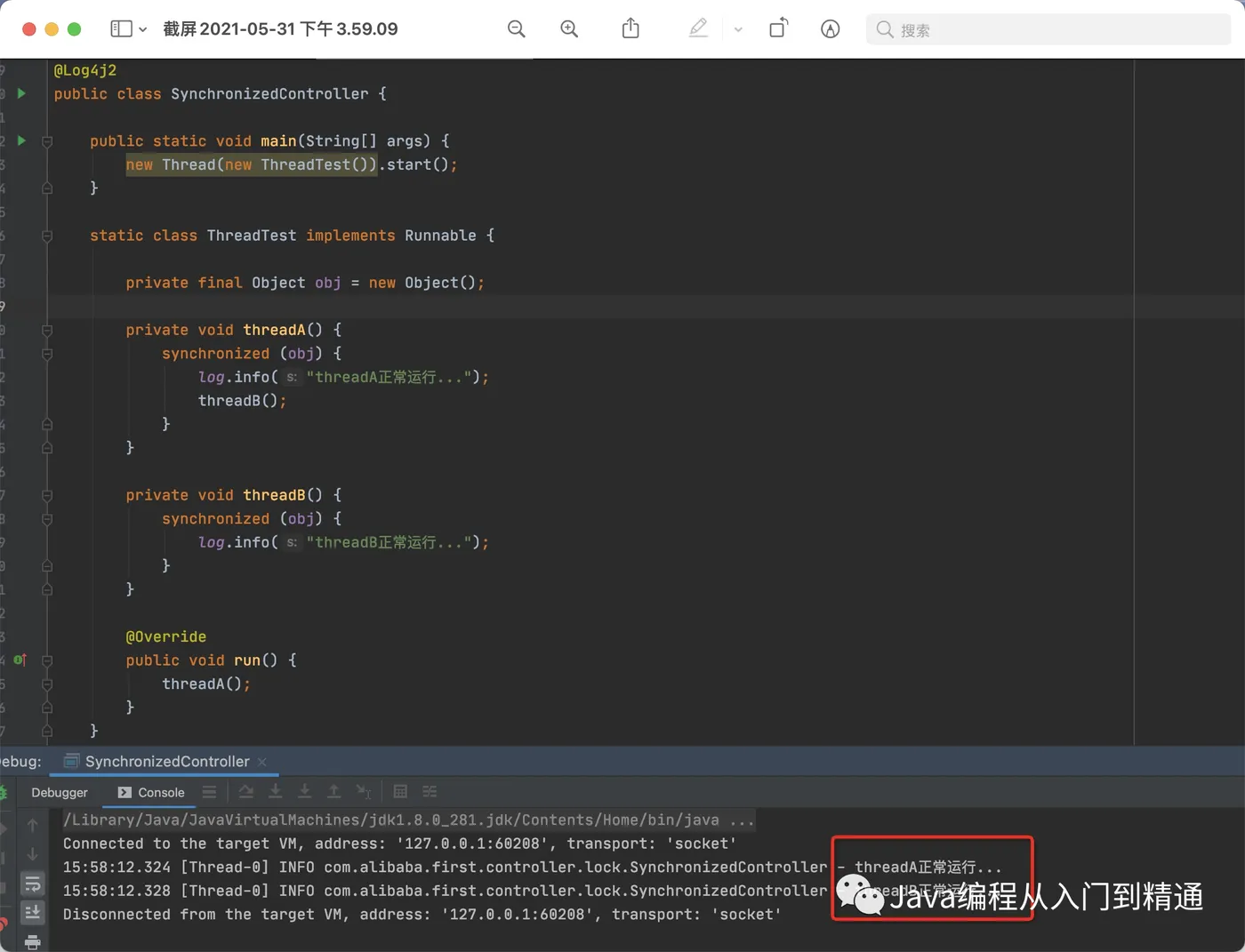Click run arrow beside main method line

21,140
